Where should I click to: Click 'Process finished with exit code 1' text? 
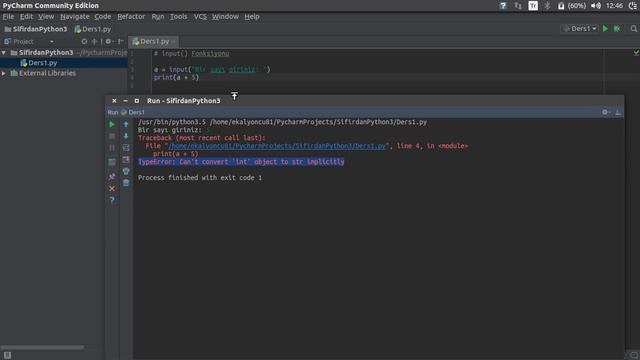(x=200, y=178)
